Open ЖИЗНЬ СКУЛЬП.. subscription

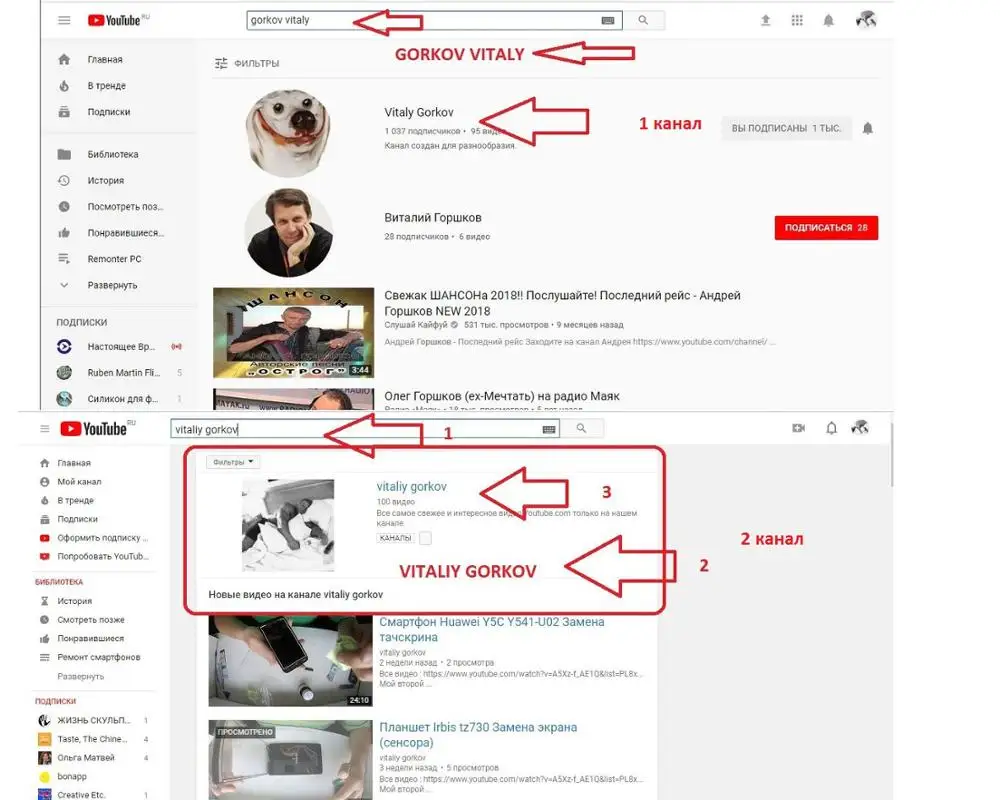[96, 720]
